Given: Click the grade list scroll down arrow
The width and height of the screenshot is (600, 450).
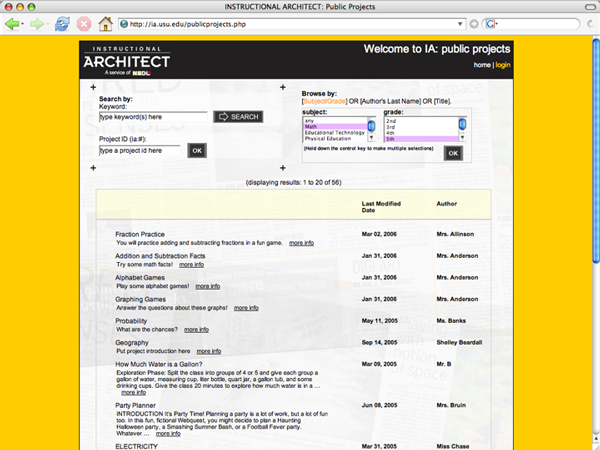Looking at the screenshot, I should (x=463, y=137).
